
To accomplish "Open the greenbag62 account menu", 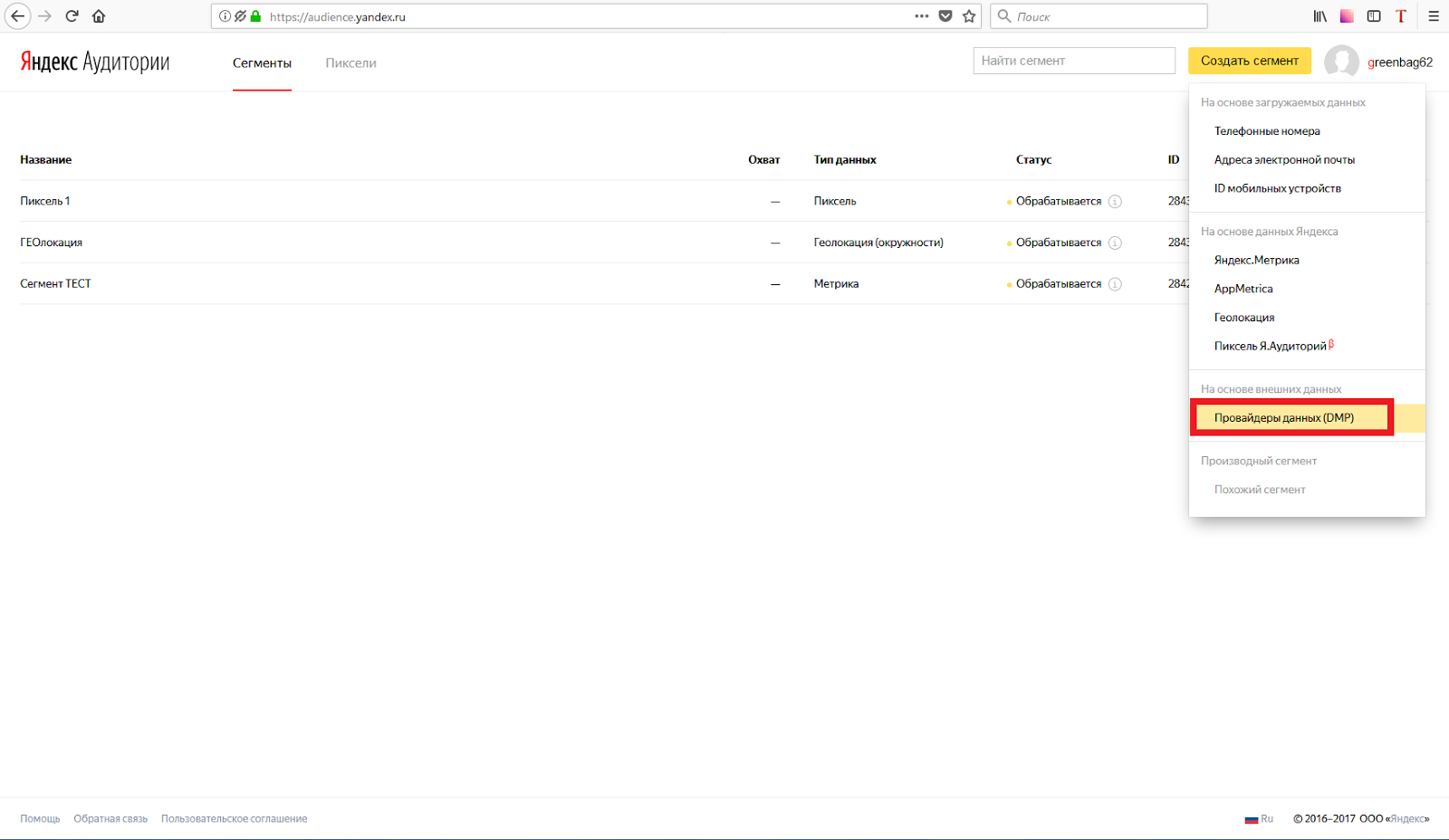I will [x=1400, y=62].
